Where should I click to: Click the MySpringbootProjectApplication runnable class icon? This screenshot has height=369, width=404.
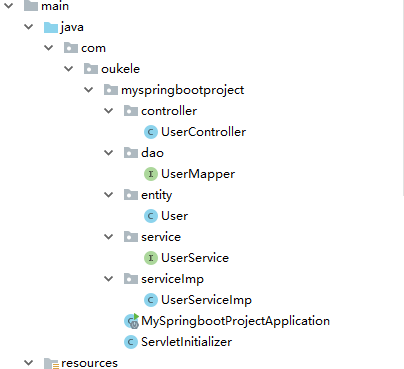tap(131, 321)
